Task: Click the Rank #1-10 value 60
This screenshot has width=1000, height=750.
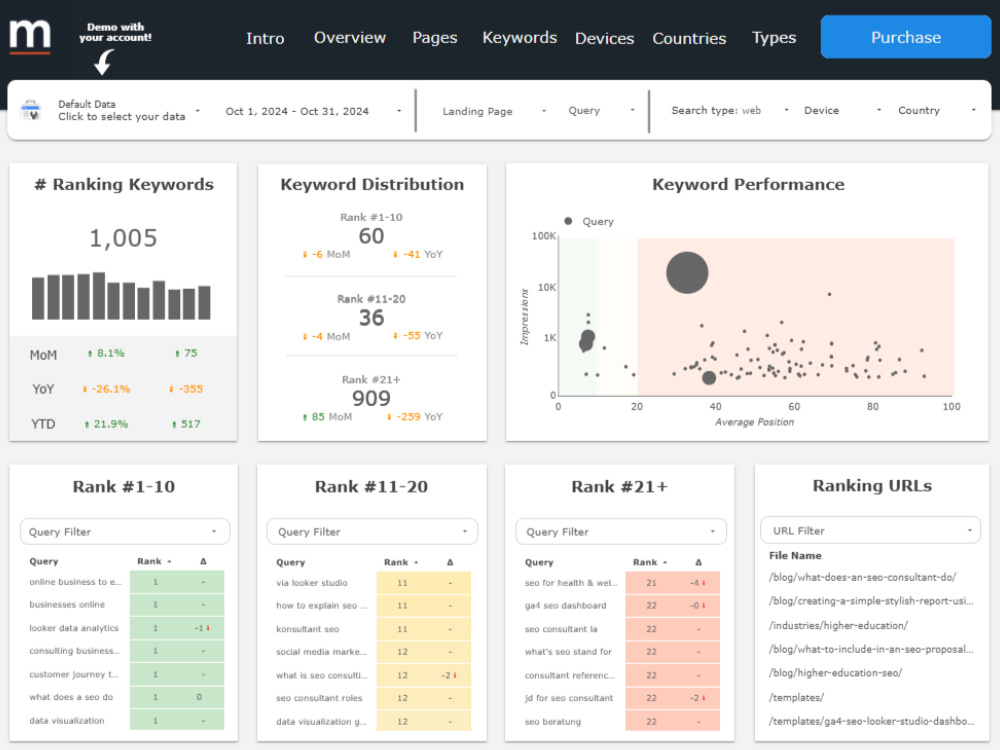Action: 371,236
